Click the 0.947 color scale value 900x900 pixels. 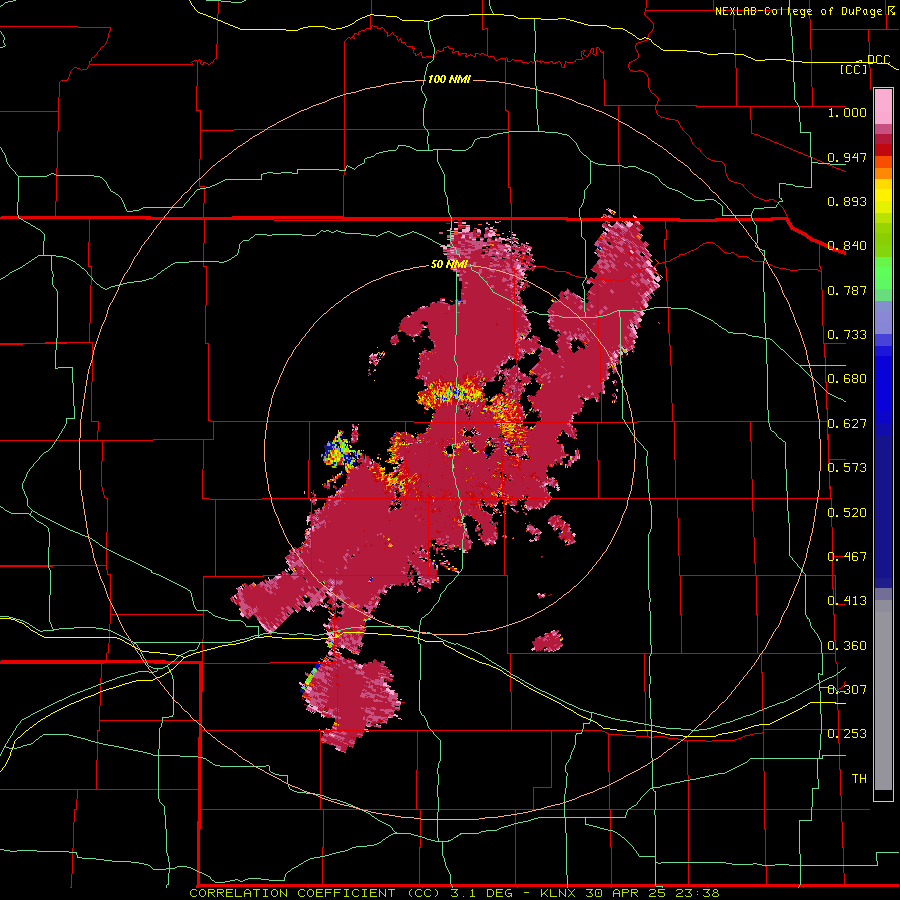point(847,157)
